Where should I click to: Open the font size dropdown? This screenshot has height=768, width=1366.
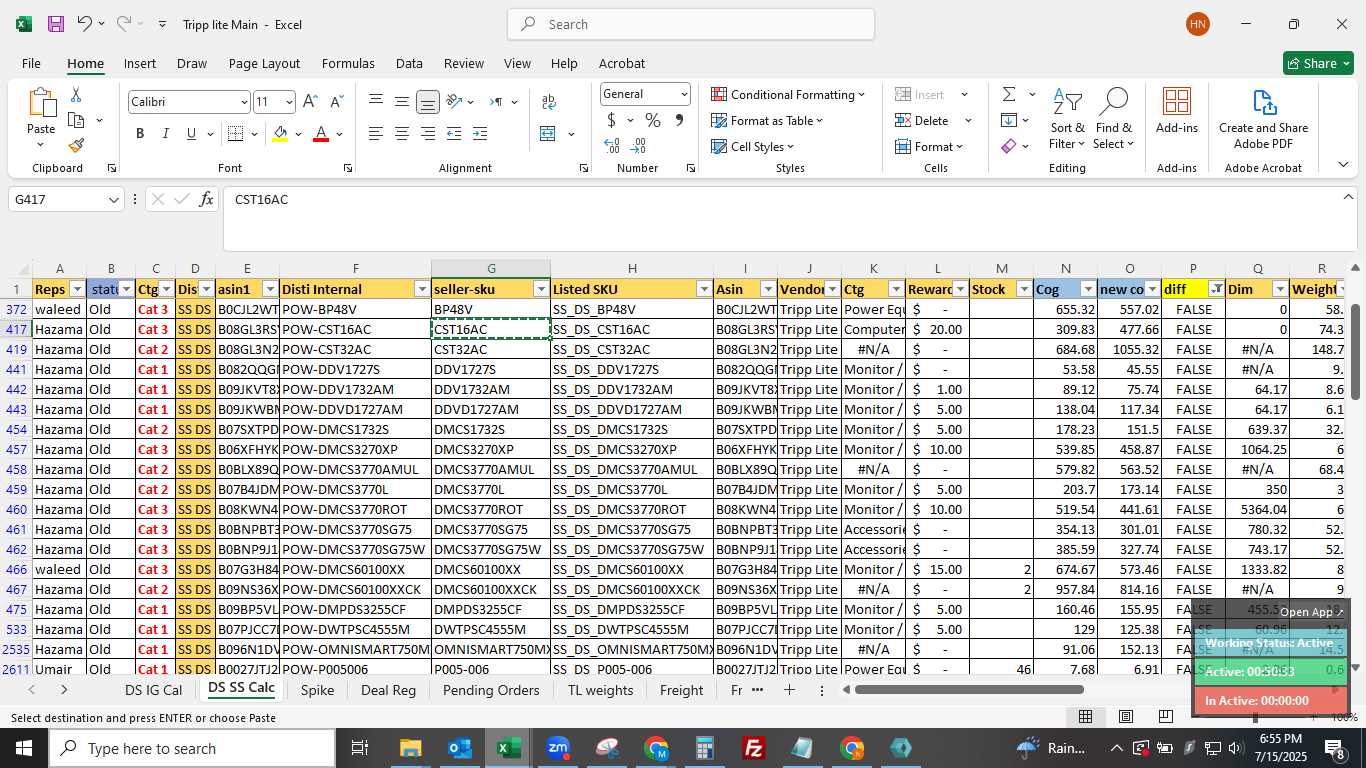[289, 102]
